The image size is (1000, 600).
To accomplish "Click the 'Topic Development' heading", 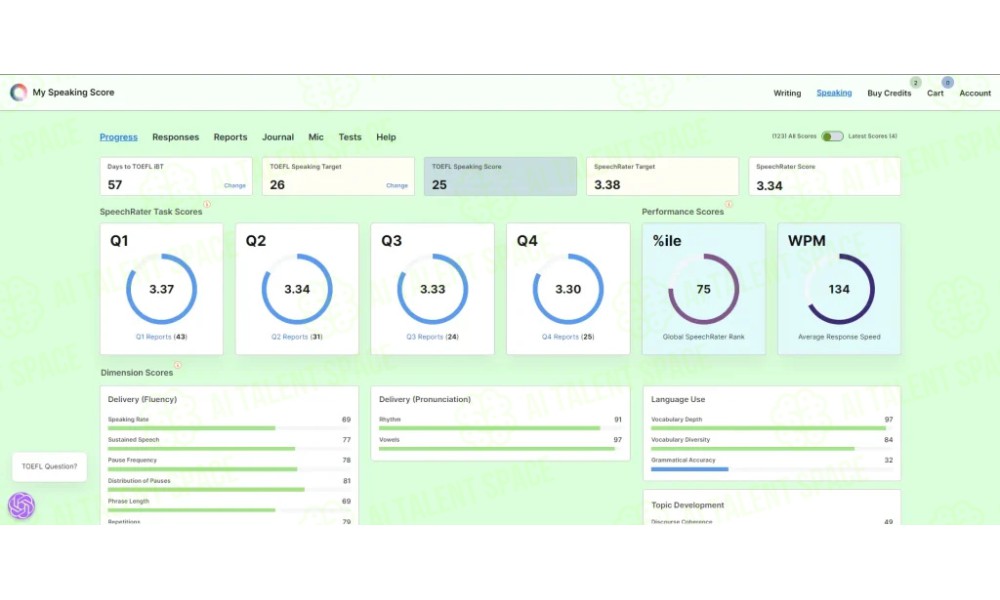I will pos(688,505).
